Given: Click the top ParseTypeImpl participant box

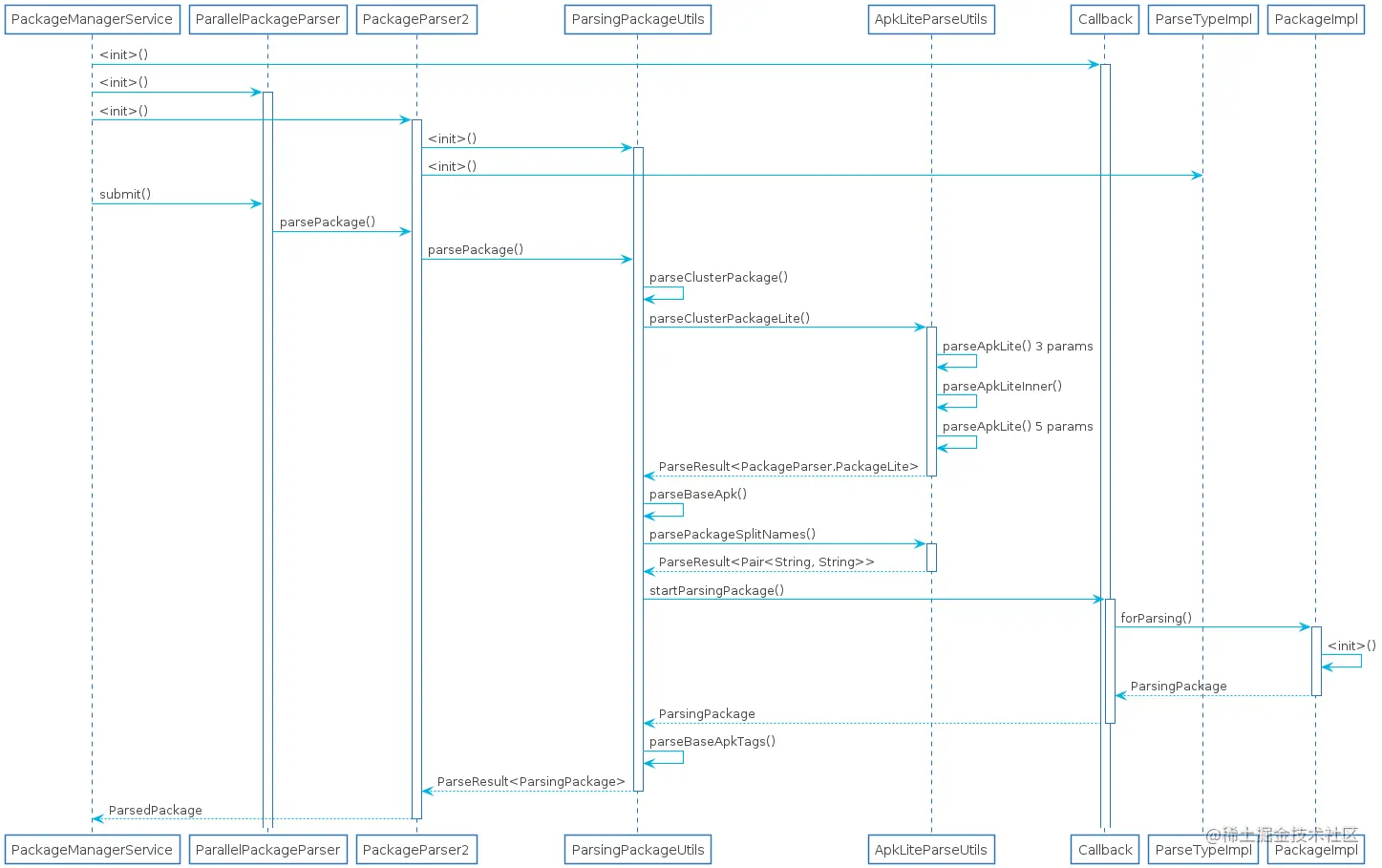Looking at the screenshot, I should click(1203, 19).
